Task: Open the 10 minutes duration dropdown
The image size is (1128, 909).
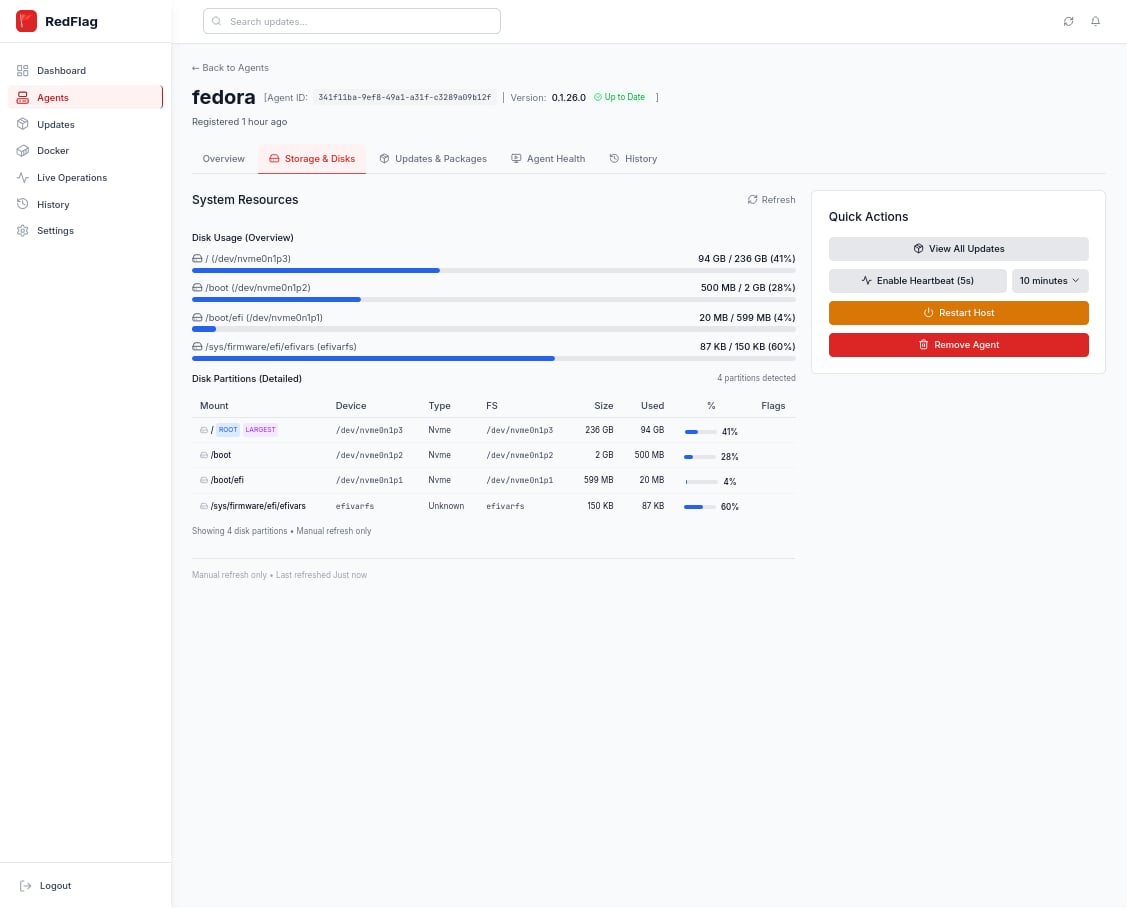Action: point(1049,281)
